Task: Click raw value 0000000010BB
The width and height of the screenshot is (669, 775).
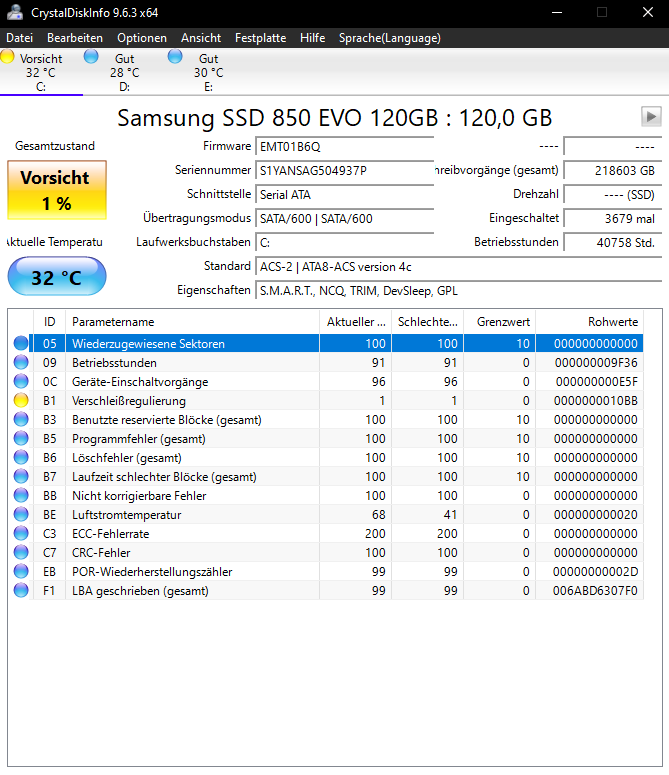Action: (x=595, y=401)
